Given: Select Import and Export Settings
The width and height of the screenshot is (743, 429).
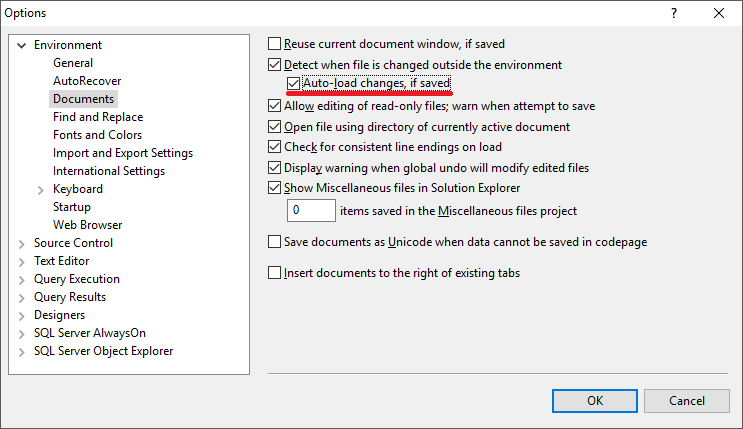Looking at the screenshot, I should [123, 153].
